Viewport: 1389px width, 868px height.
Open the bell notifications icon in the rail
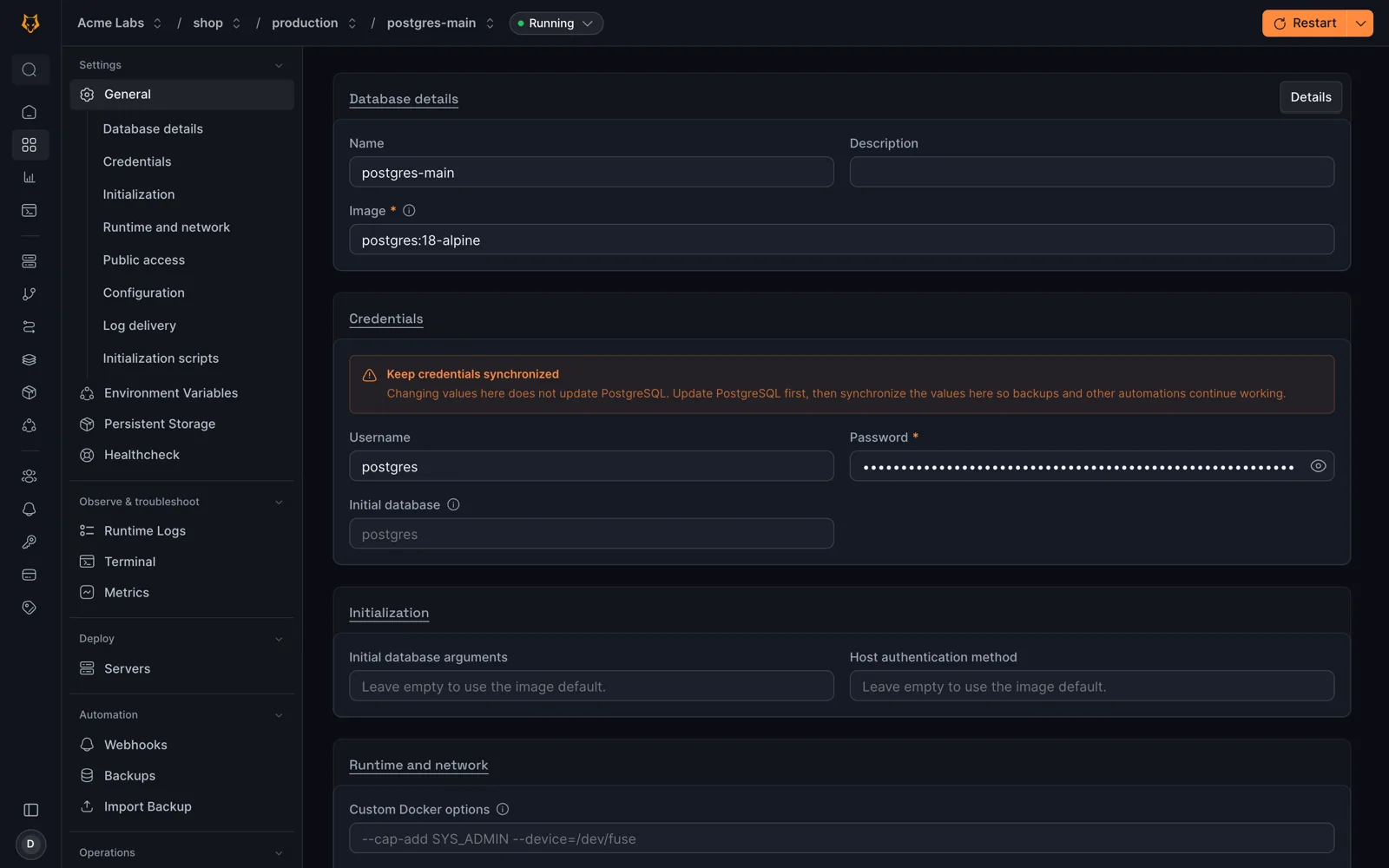tap(30, 510)
